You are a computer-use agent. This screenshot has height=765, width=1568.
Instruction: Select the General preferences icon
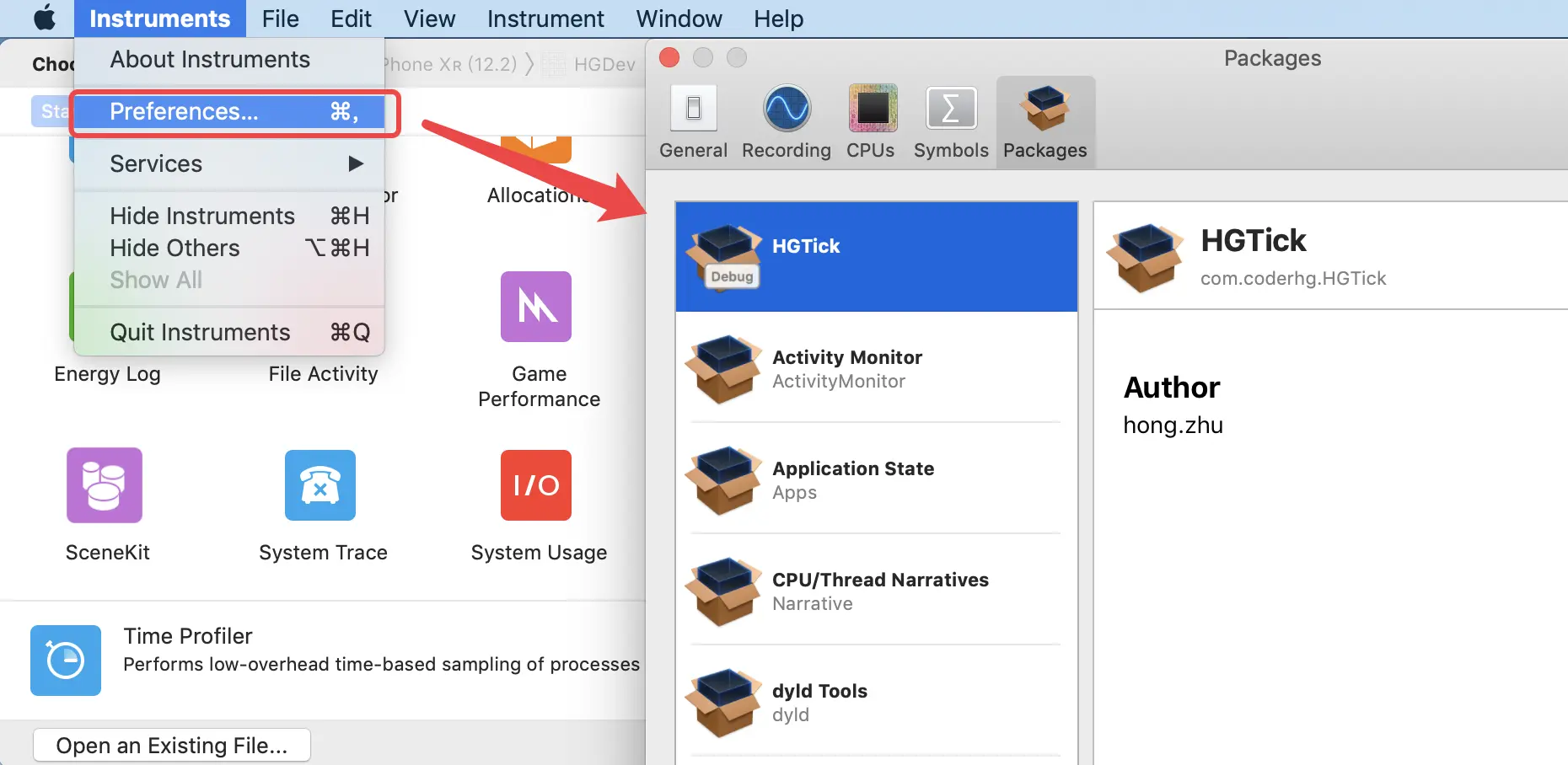(693, 108)
